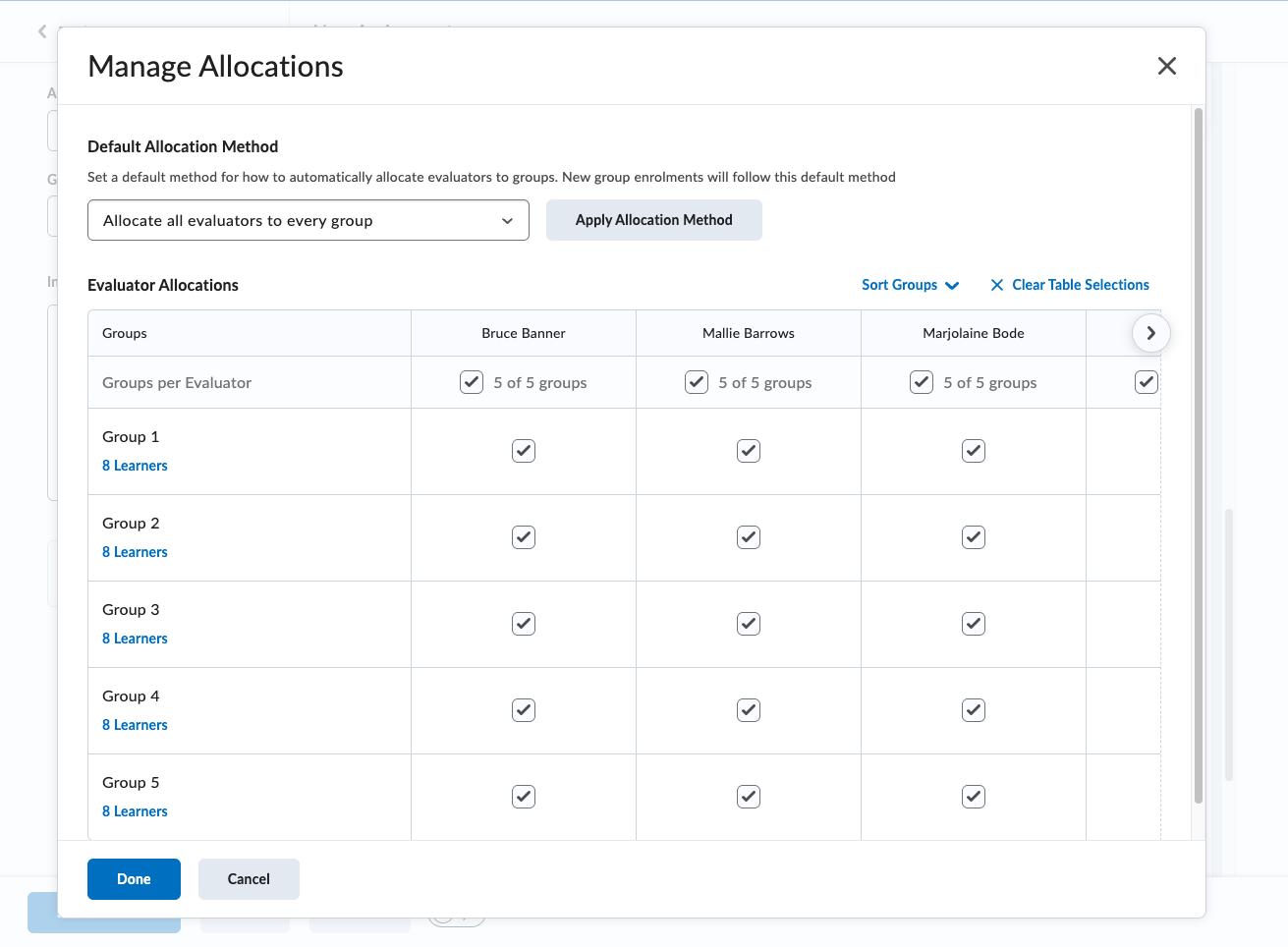The height and width of the screenshot is (947, 1288).
Task: Toggle Mallie Barrows checkbox for Group 3
Action: coord(749,624)
